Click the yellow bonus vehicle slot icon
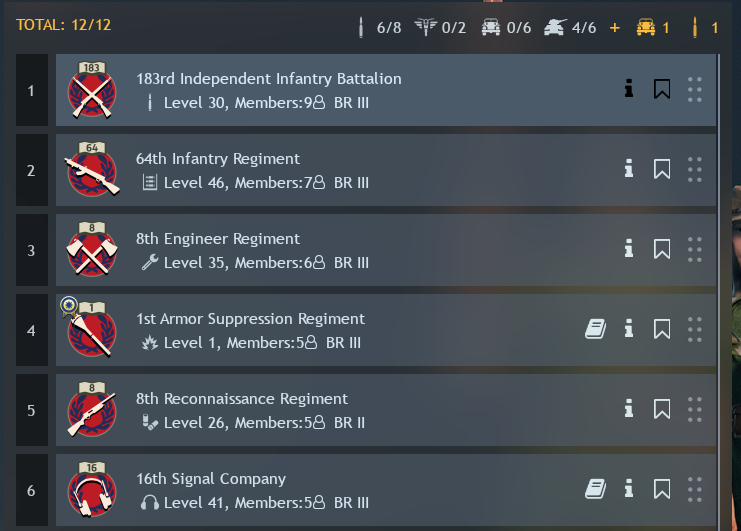The height and width of the screenshot is (531, 741). click(646, 27)
